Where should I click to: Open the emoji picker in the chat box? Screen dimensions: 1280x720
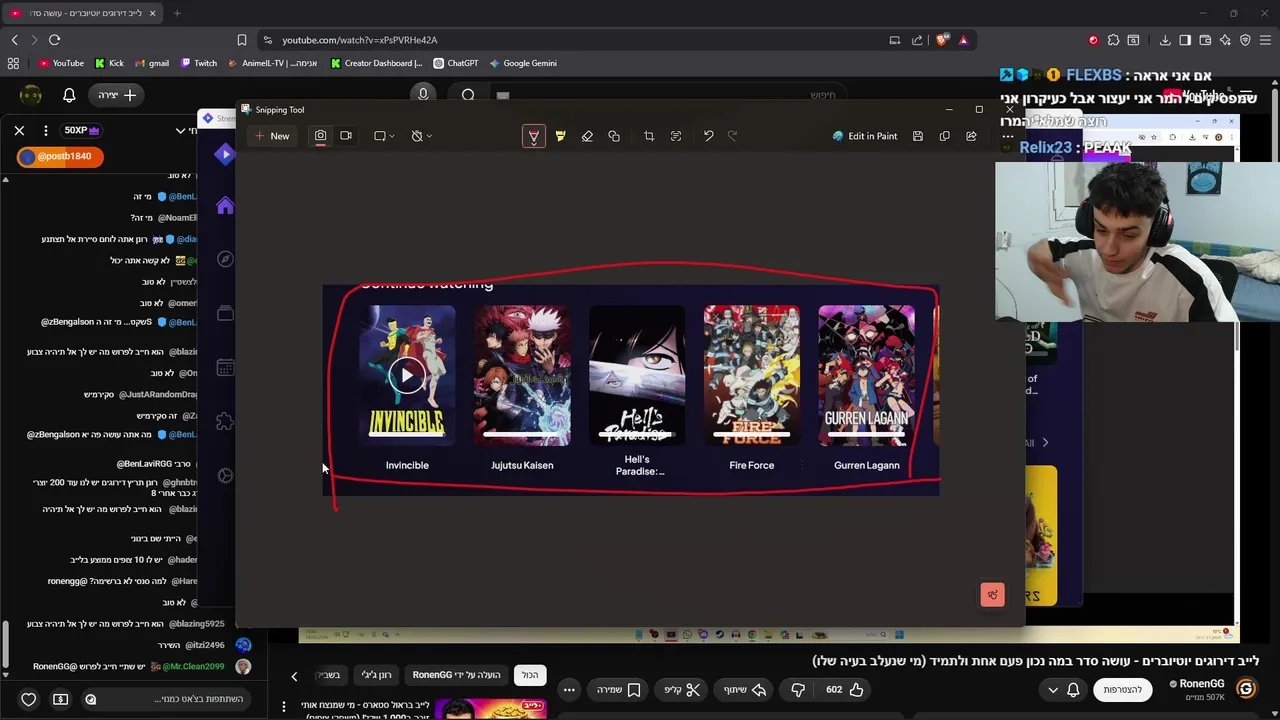click(x=91, y=699)
